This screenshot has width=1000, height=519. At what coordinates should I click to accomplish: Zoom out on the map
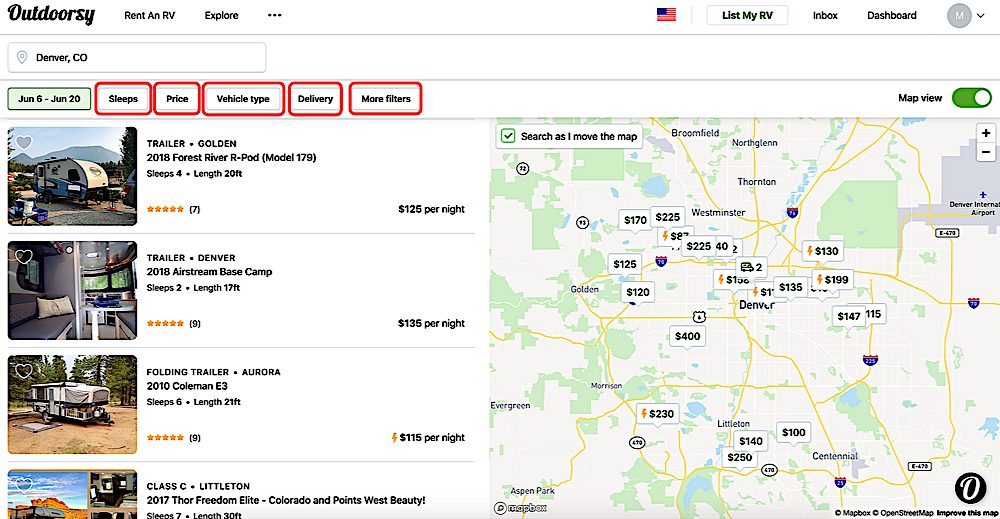click(985, 152)
